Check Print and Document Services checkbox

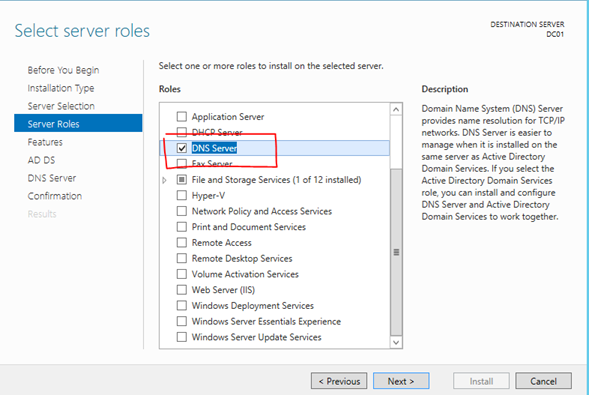182,227
